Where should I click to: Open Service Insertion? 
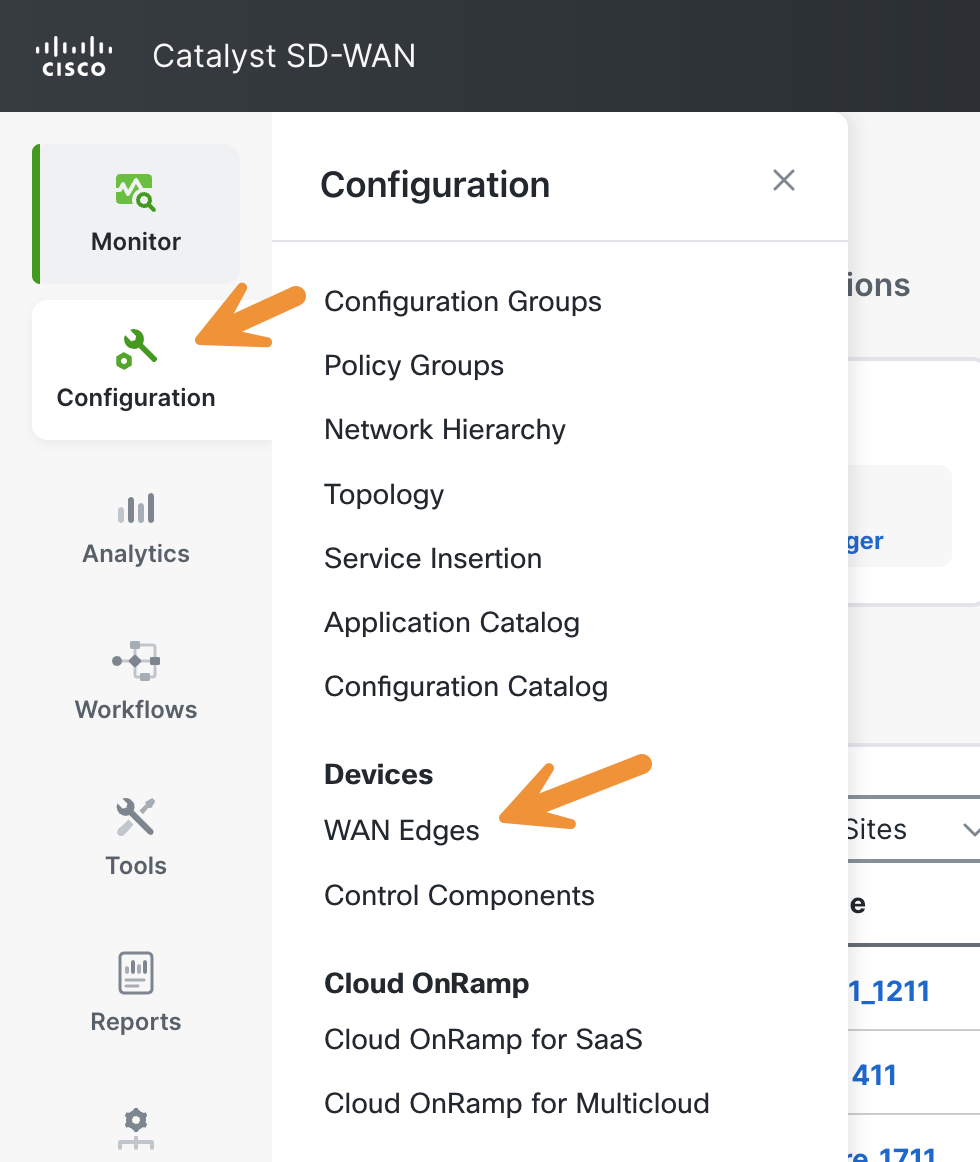tap(433, 559)
